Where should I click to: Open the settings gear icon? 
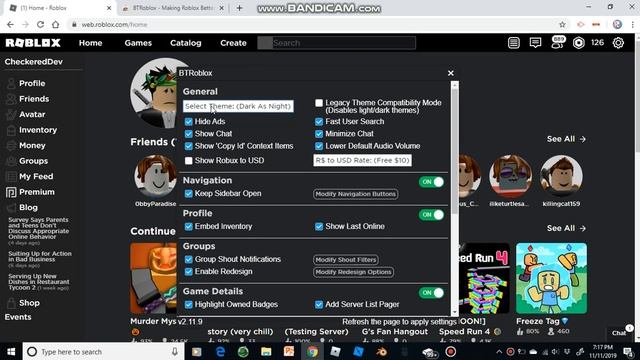point(618,43)
